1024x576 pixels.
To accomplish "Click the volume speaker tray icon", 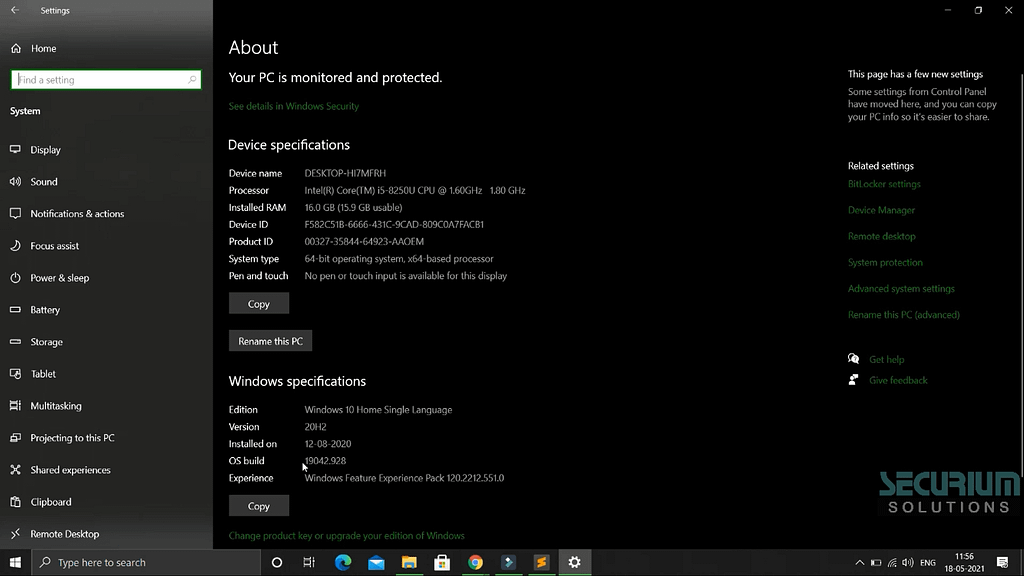I will [908, 562].
